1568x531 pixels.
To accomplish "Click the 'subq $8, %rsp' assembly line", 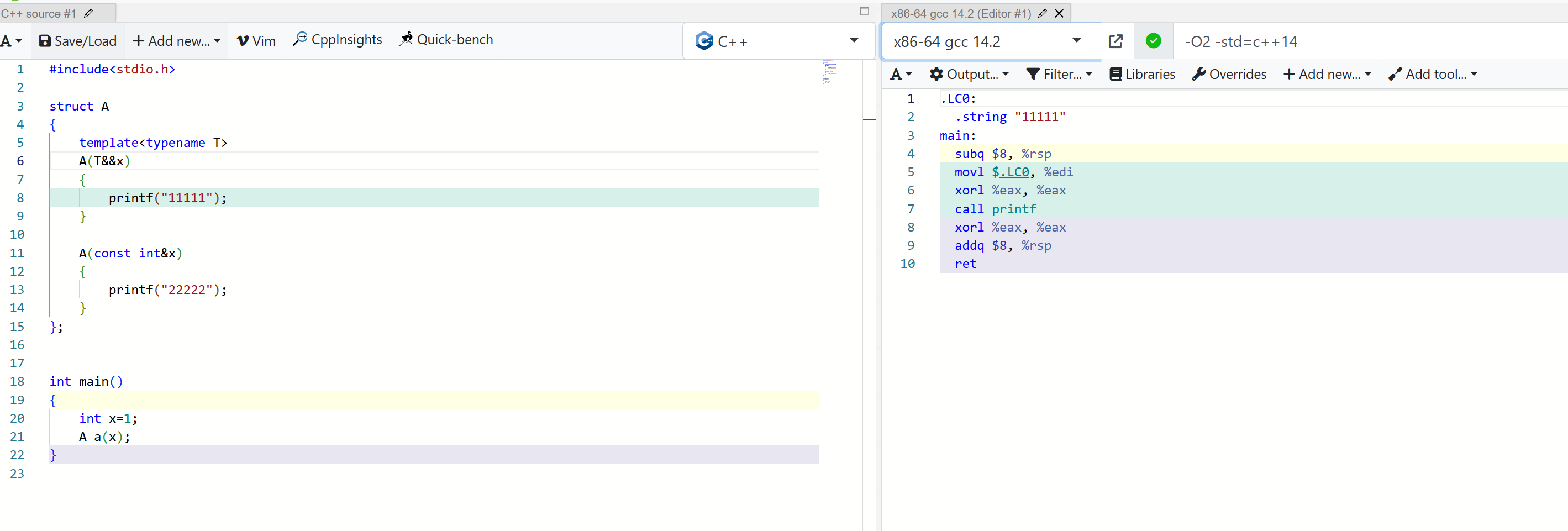I will (x=1003, y=154).
